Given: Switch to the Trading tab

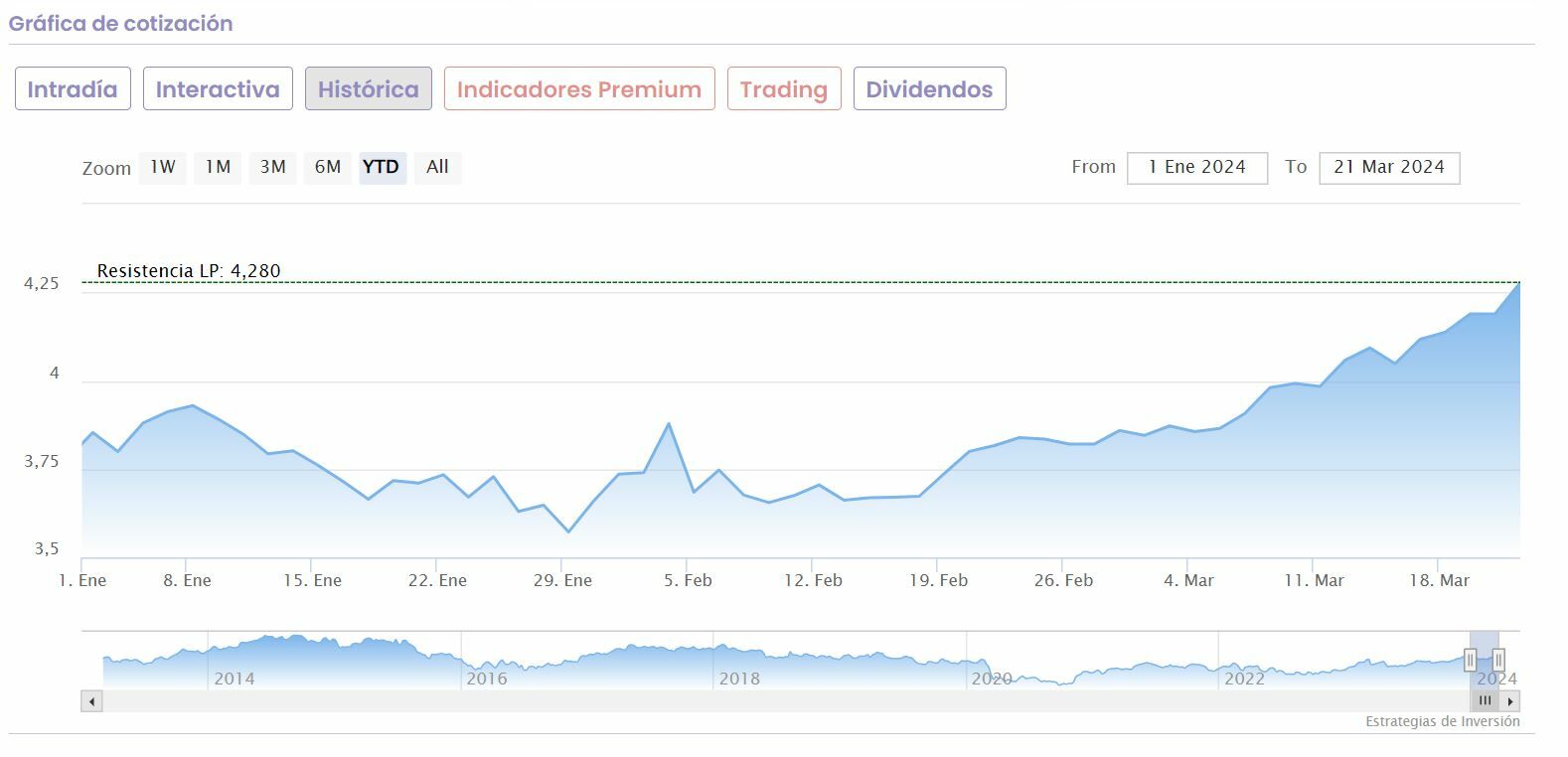Looking at the screenshot, I should point(783,89).
